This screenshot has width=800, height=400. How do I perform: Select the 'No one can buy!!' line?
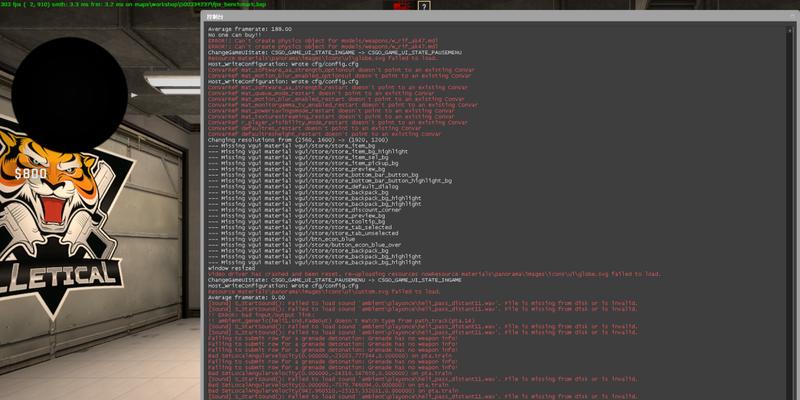(235, 35)
